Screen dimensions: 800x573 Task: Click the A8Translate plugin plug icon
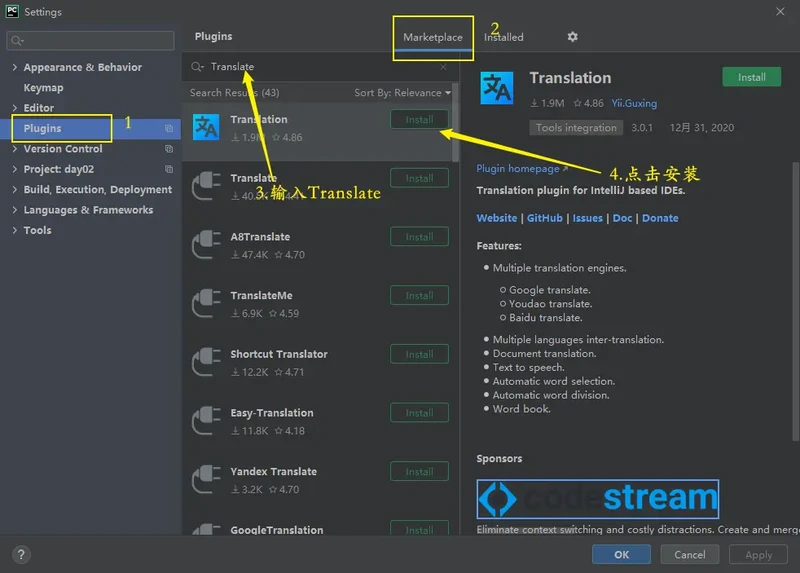pos(206,245)
